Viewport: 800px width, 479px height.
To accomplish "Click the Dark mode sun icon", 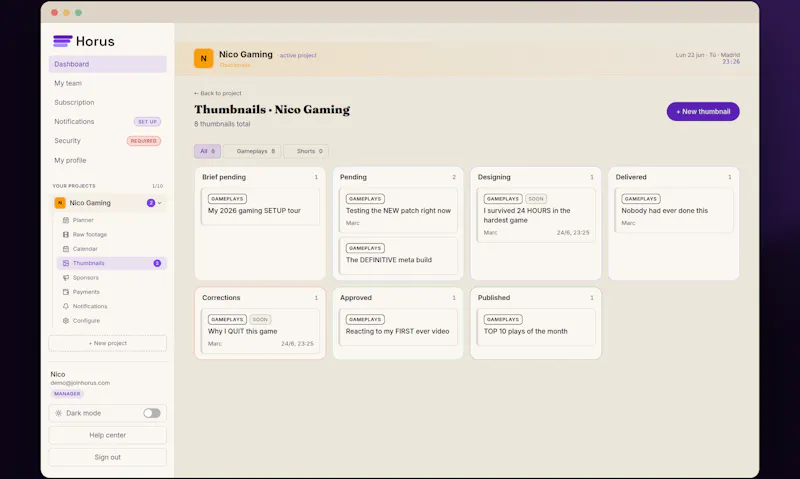I will (58, 413).
